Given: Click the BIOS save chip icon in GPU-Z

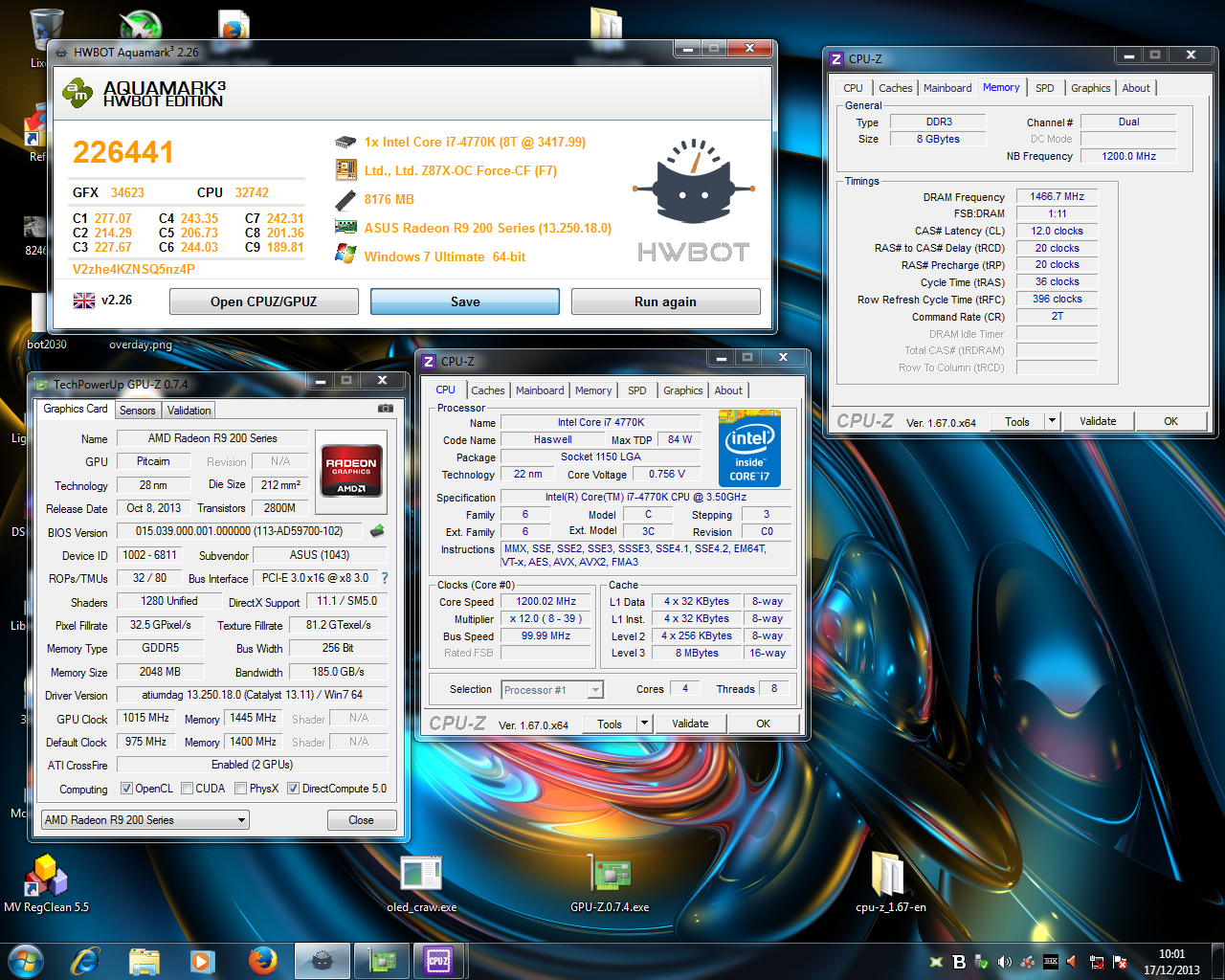Looking at the screenshot, I should click(377, 530).
